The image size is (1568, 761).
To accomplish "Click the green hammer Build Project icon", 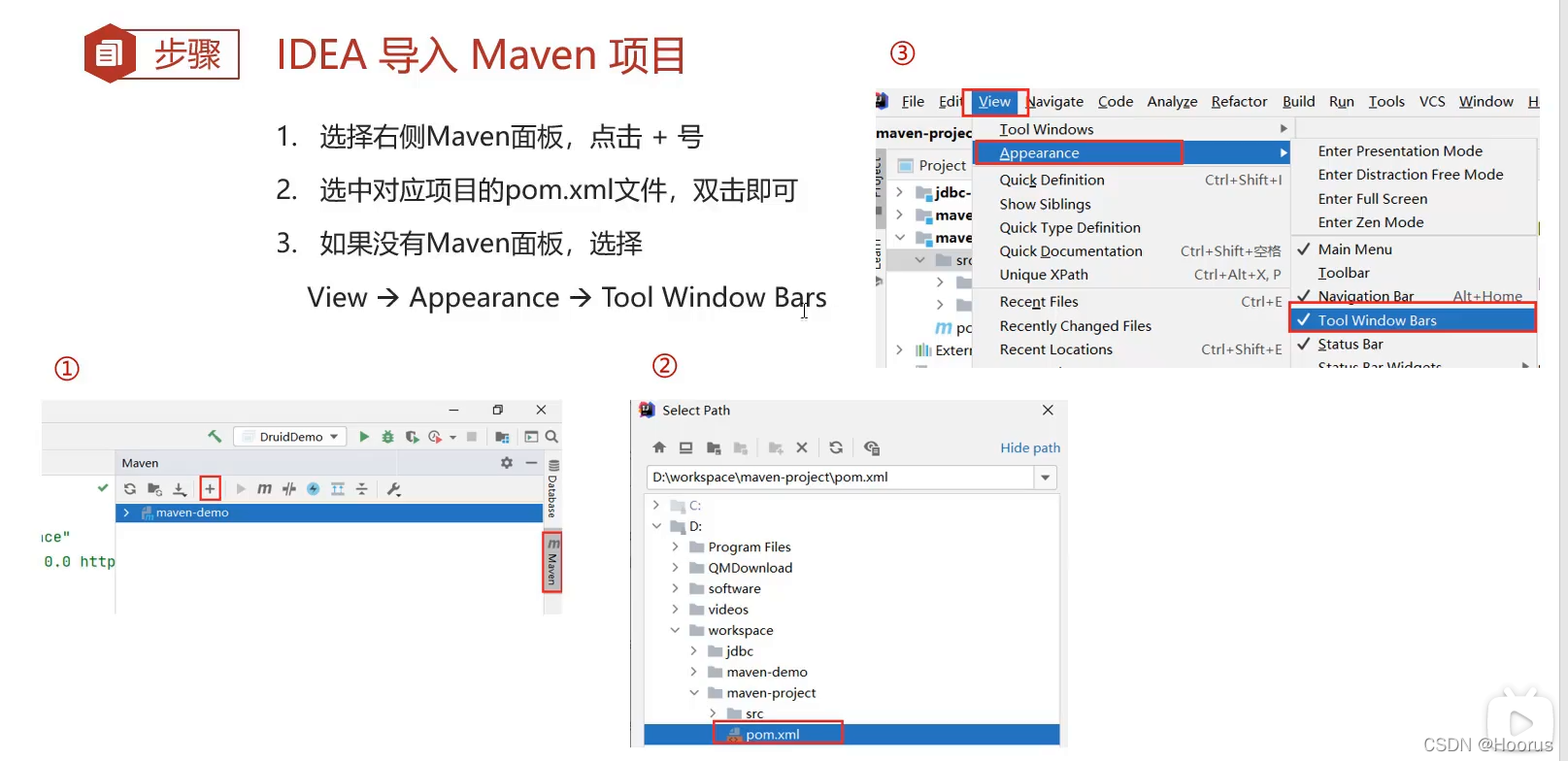I will coord(215,437).
